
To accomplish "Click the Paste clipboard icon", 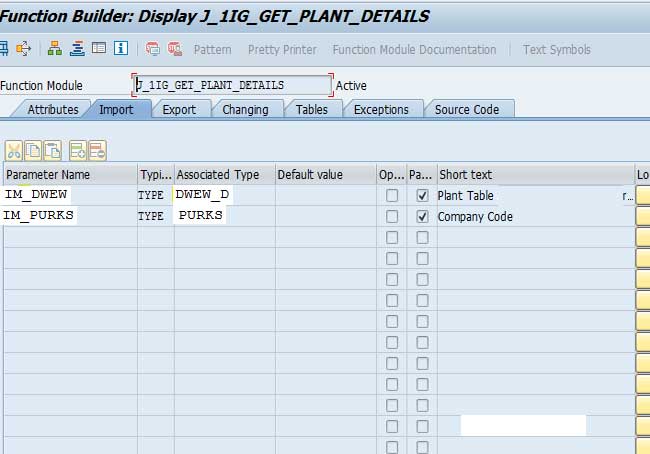I will [x=52, y=150].
